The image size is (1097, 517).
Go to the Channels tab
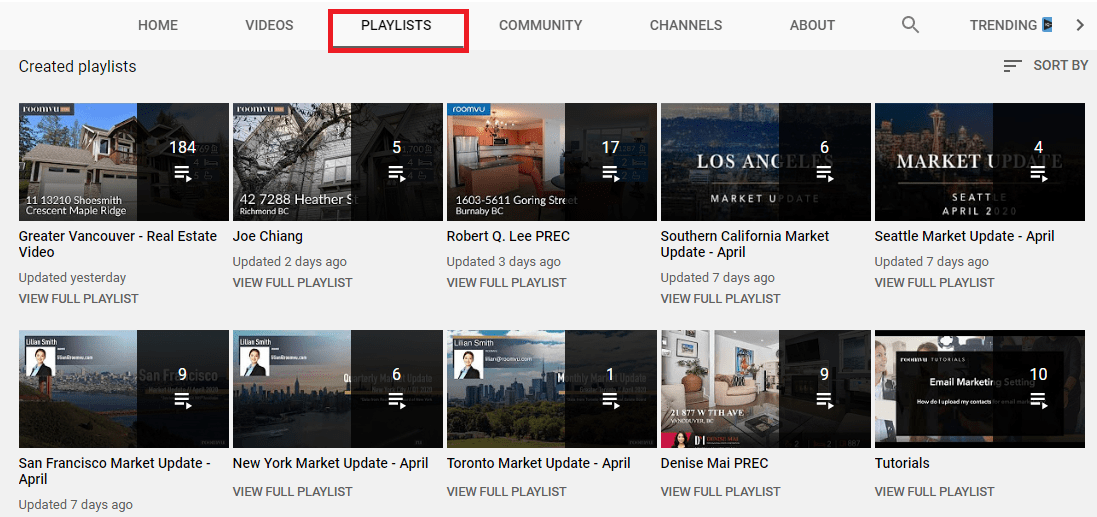[685, 25]
